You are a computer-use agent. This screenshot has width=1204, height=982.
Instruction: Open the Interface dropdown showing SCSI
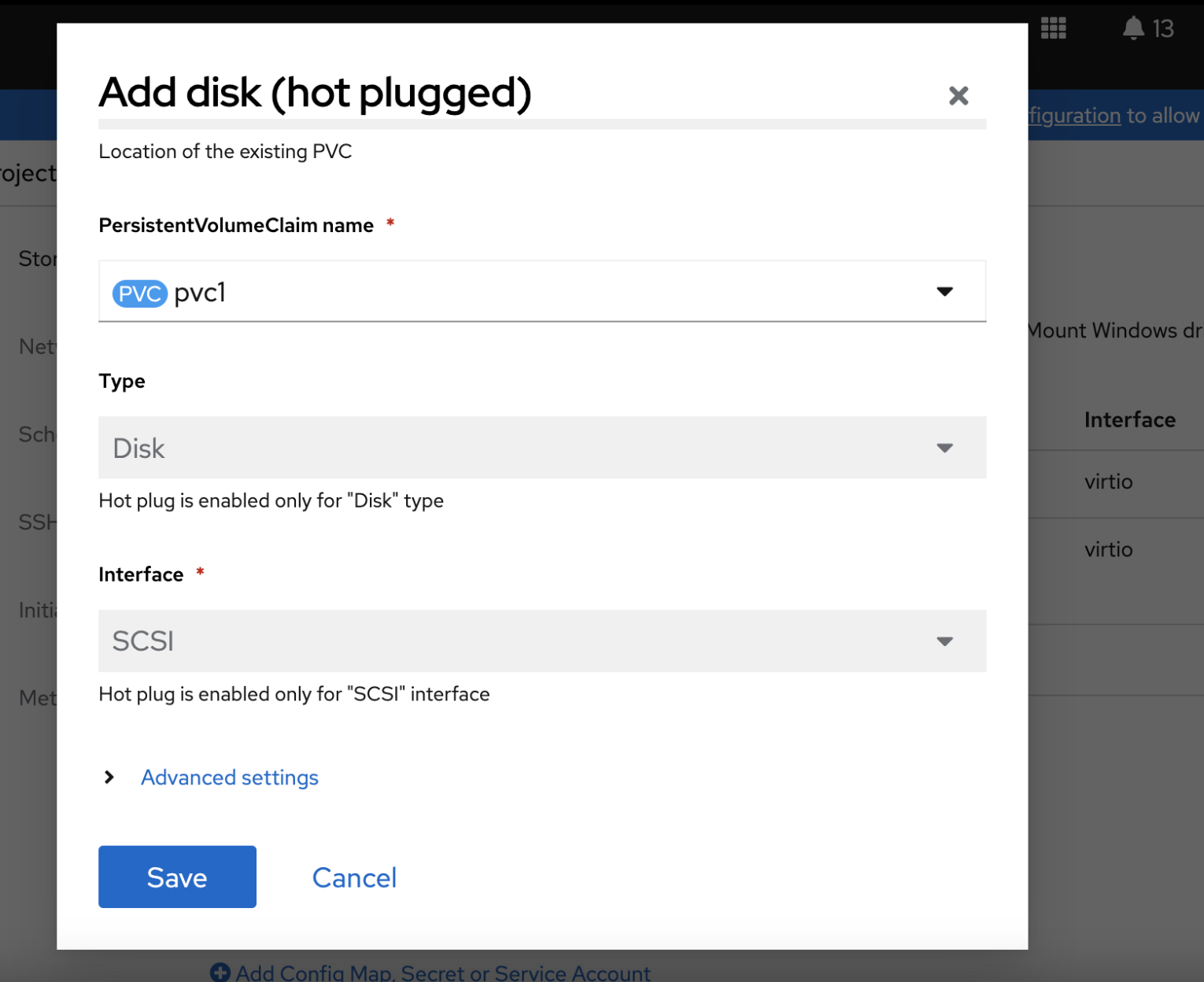point(541,641)
